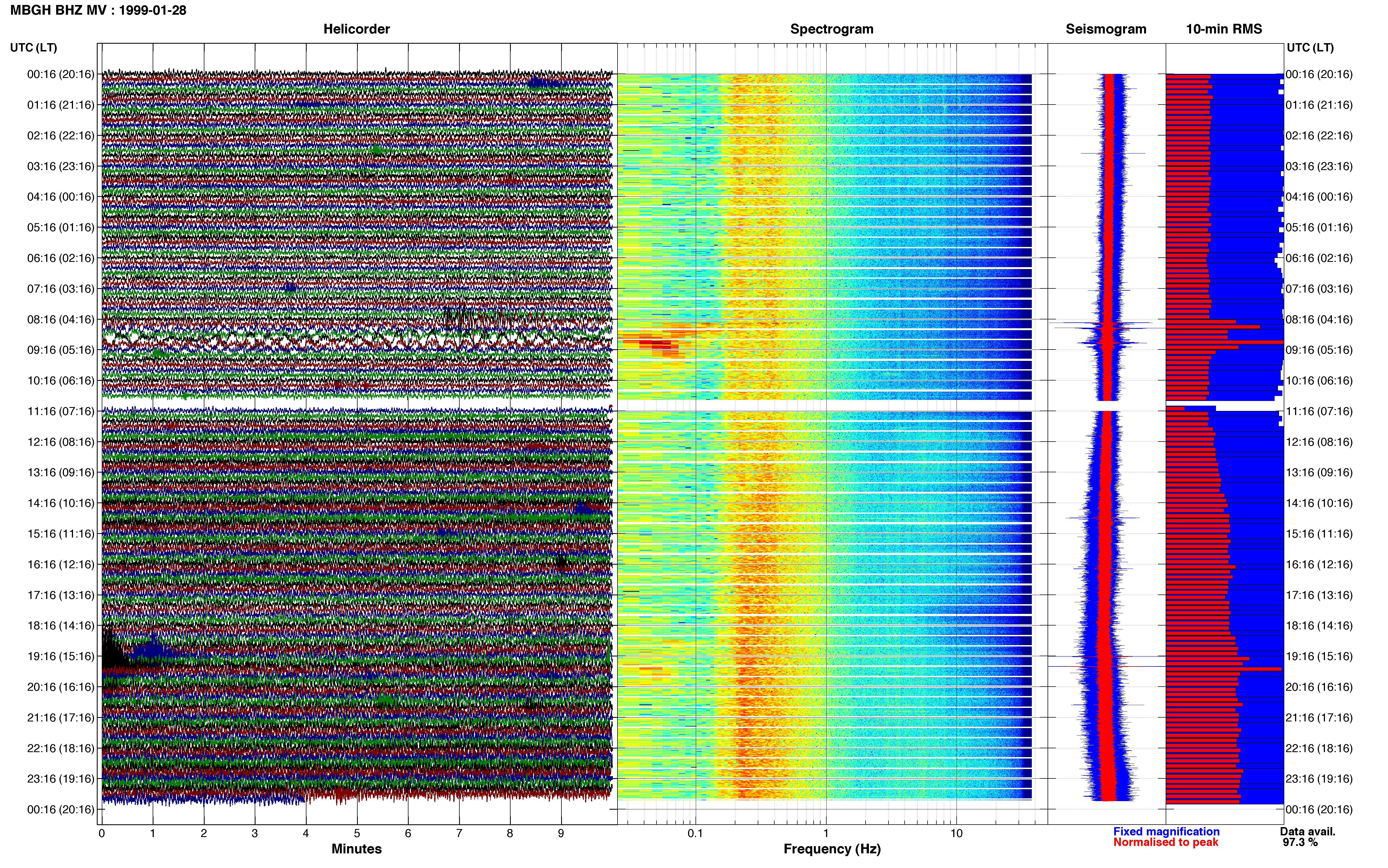Click the 97.3 % data availability value

1300,843
